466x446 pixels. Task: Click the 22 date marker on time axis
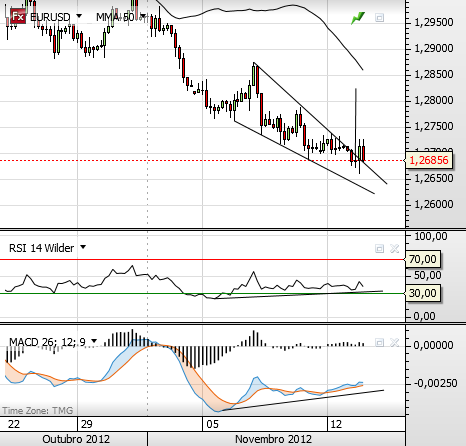pyautogui.click(x=14, y=424)
